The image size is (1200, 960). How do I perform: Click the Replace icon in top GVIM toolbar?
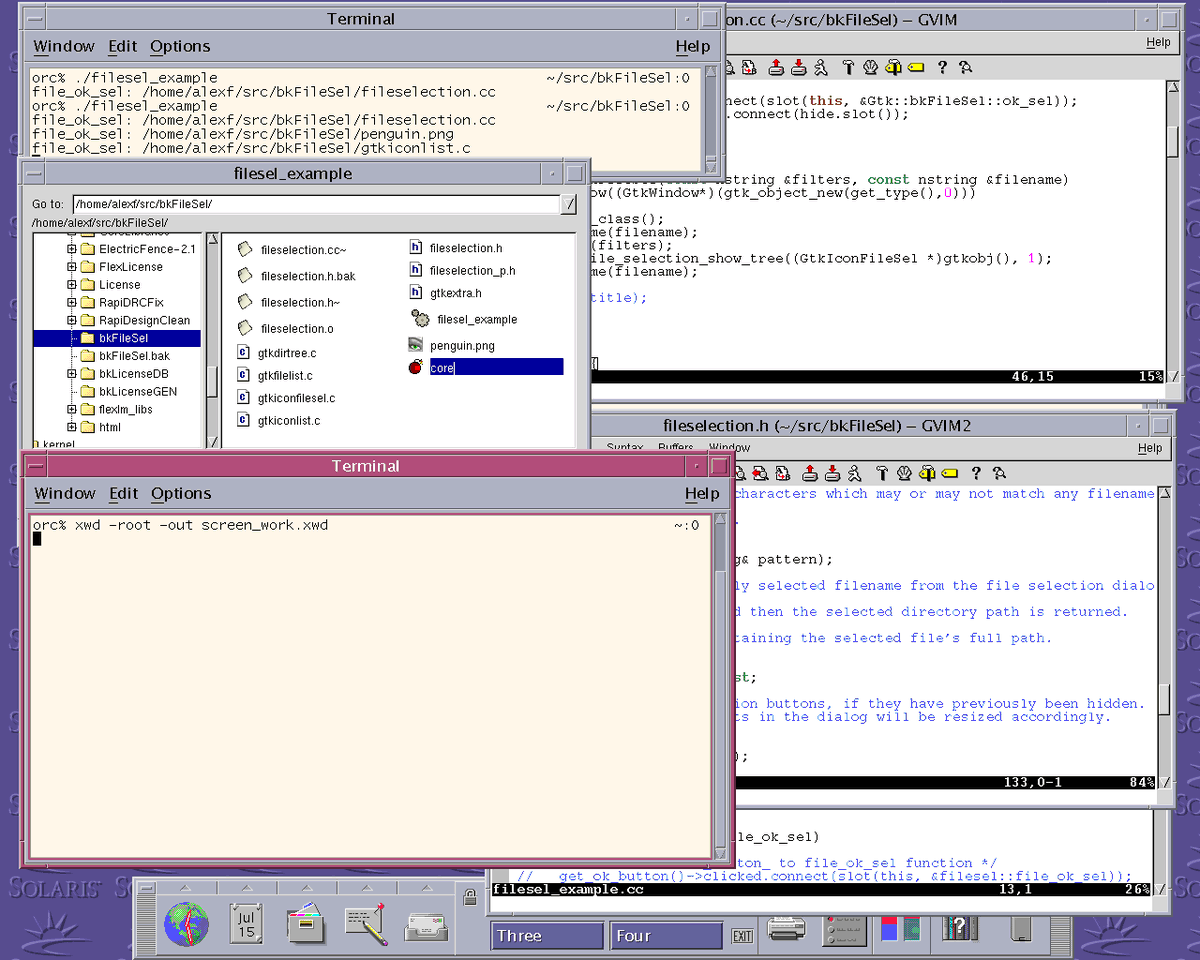(x=749, y=67)
